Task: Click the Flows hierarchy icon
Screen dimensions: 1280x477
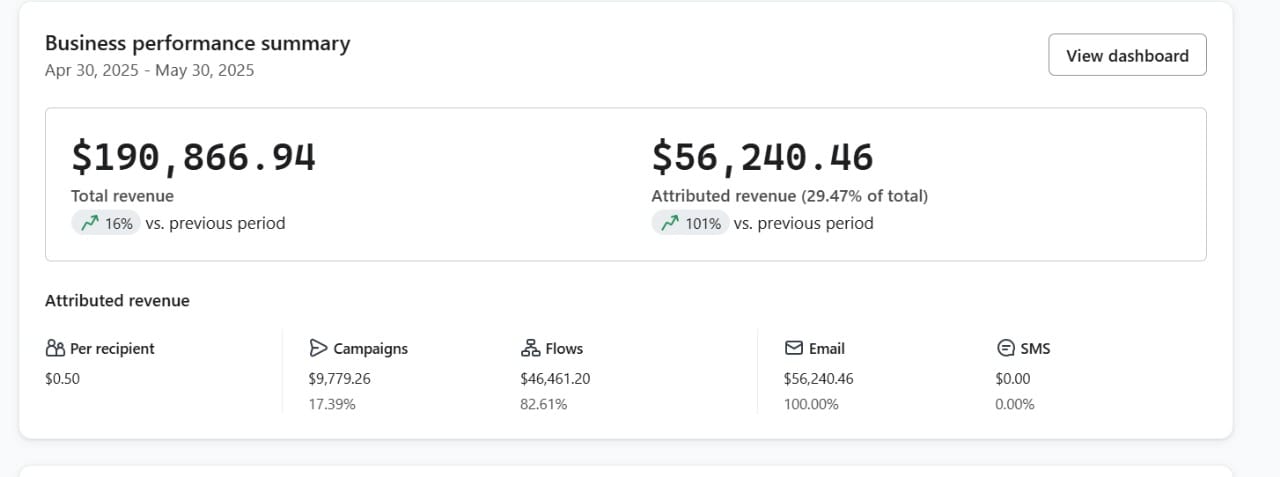Action: 530,348
